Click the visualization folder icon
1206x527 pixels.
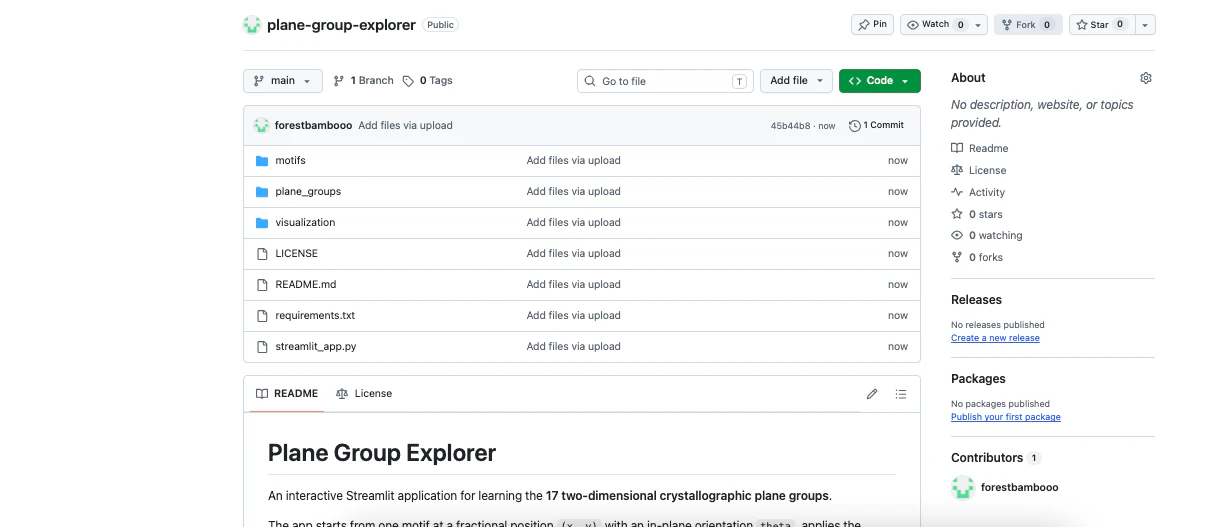[x=262, y=223]
